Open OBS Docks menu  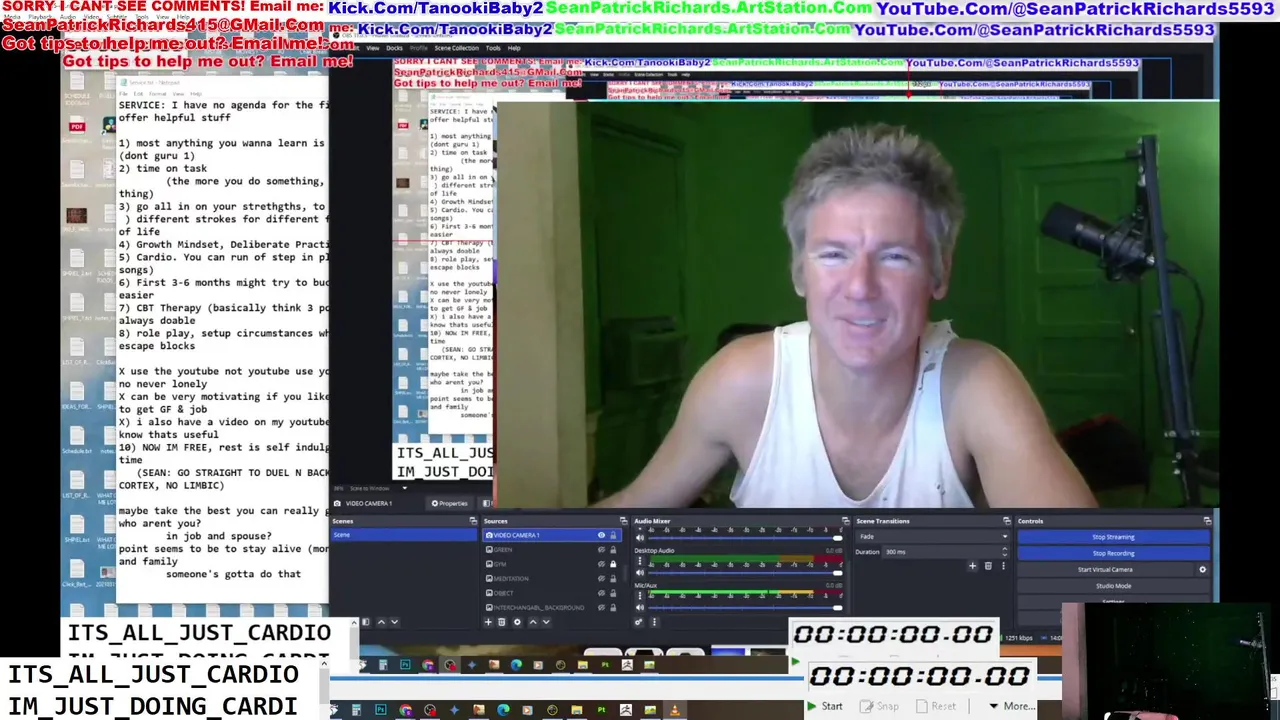(394, 48)
